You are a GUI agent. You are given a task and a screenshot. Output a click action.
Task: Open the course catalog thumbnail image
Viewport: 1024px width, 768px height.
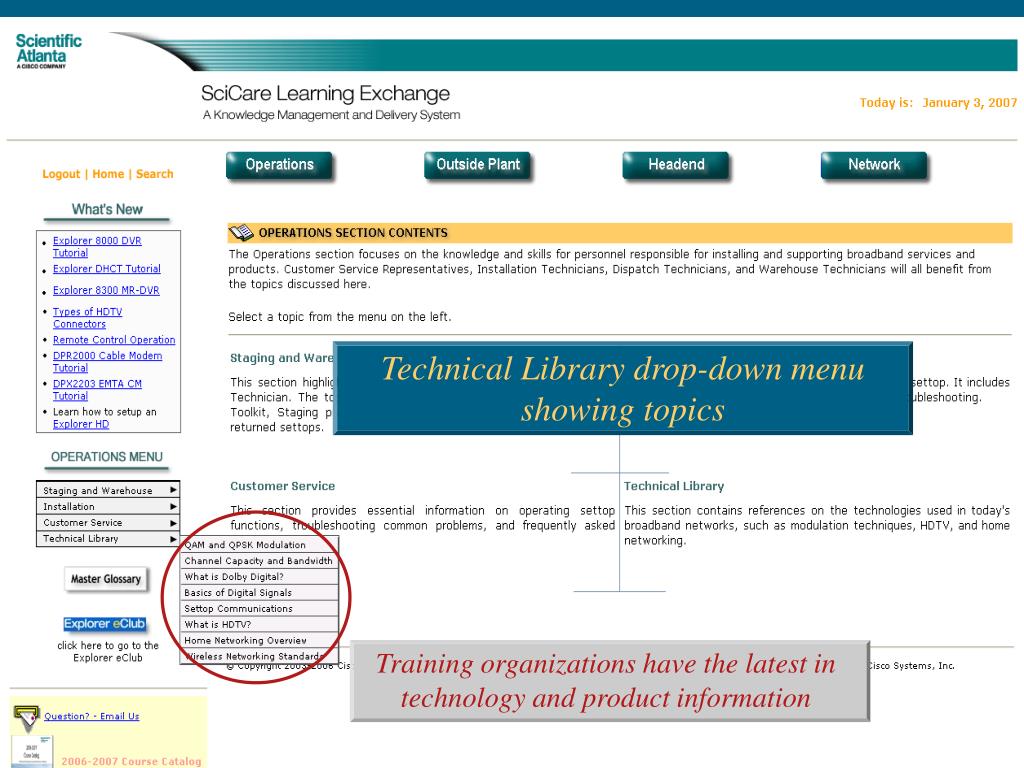32,752
